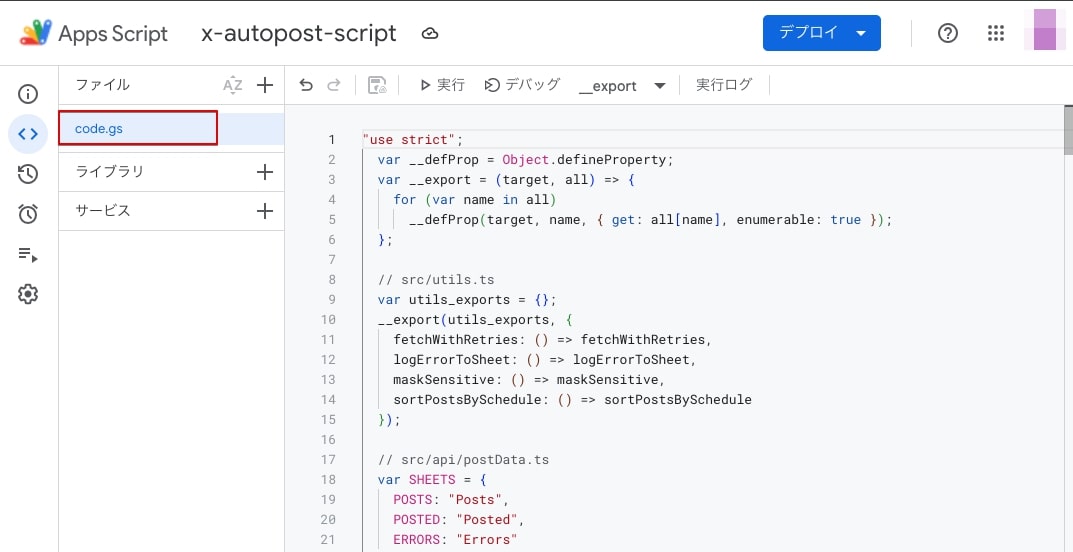Click the editor vertical scrollbar thumb
This screenshot has width=1073, height=552.
coord(1068,130)
